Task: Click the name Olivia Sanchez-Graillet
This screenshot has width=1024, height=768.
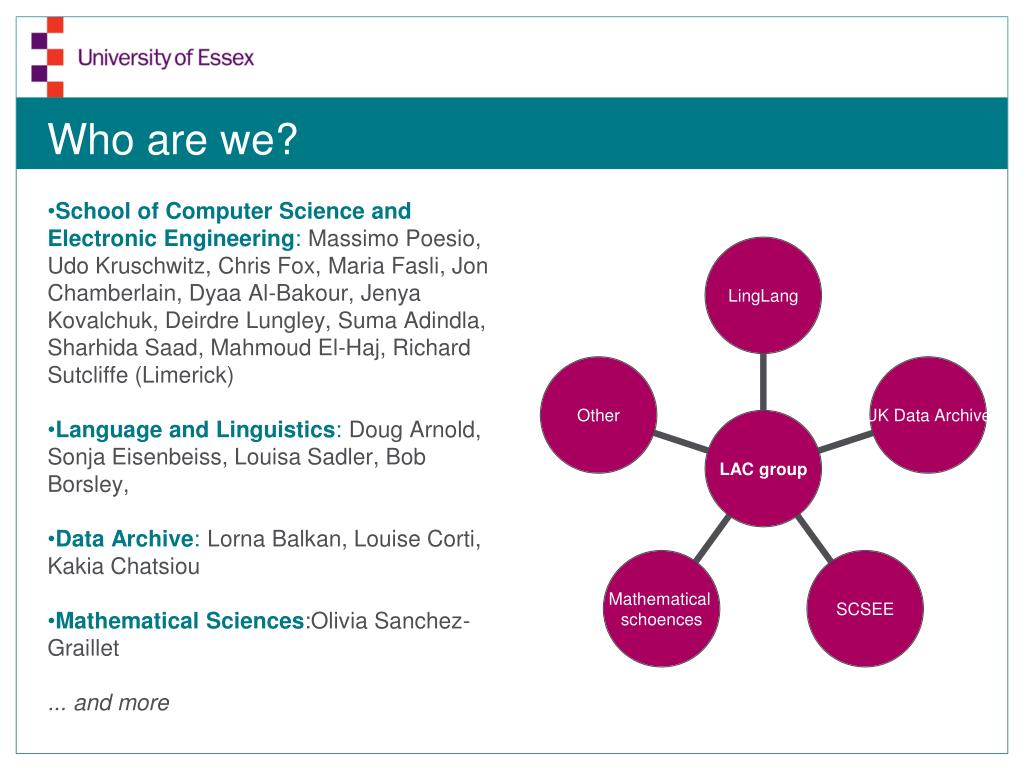Action: [x=259, y=634]
